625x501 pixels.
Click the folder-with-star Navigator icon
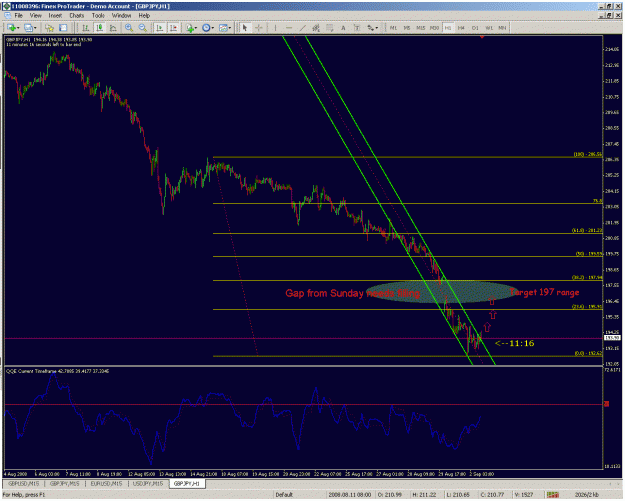coord(49,28)
